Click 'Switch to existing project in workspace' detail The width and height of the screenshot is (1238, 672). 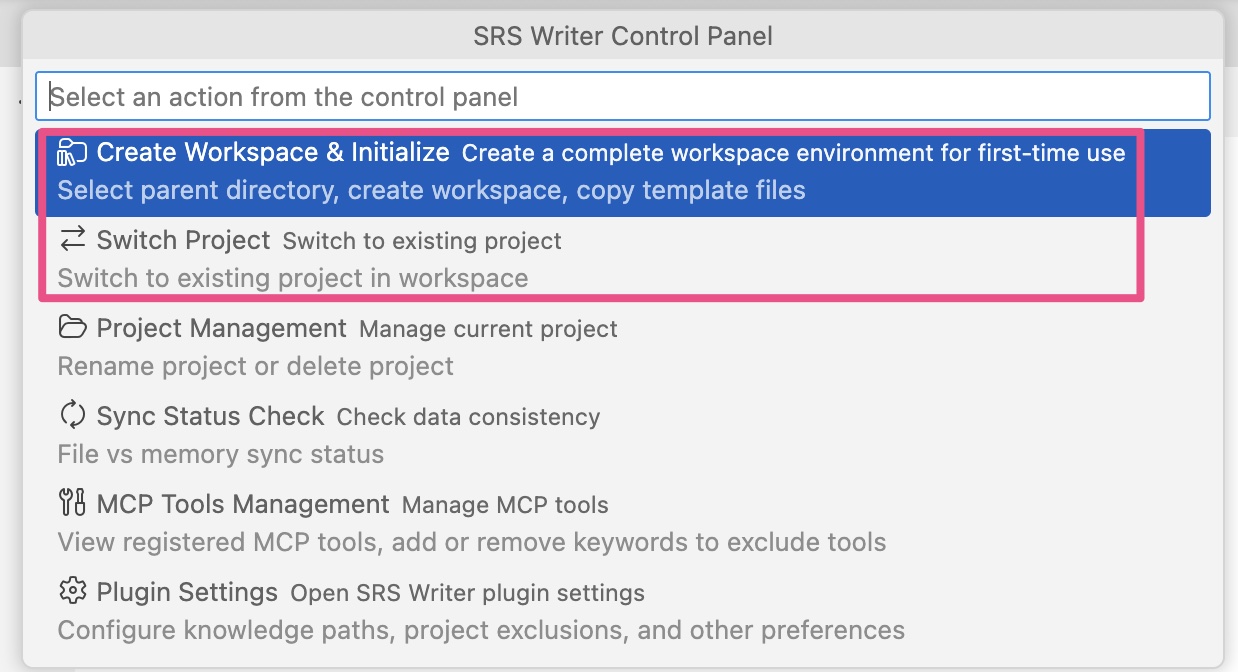tap(293, 278)
